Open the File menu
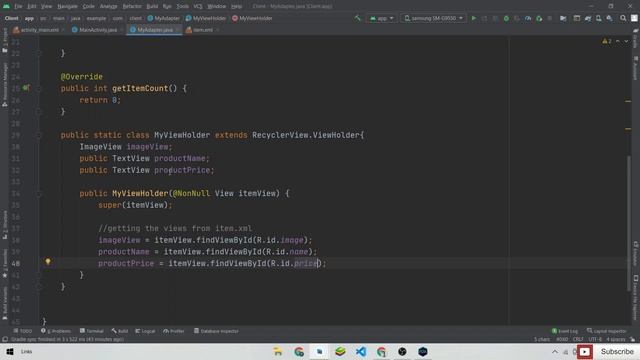 click(x=18, y=6)
